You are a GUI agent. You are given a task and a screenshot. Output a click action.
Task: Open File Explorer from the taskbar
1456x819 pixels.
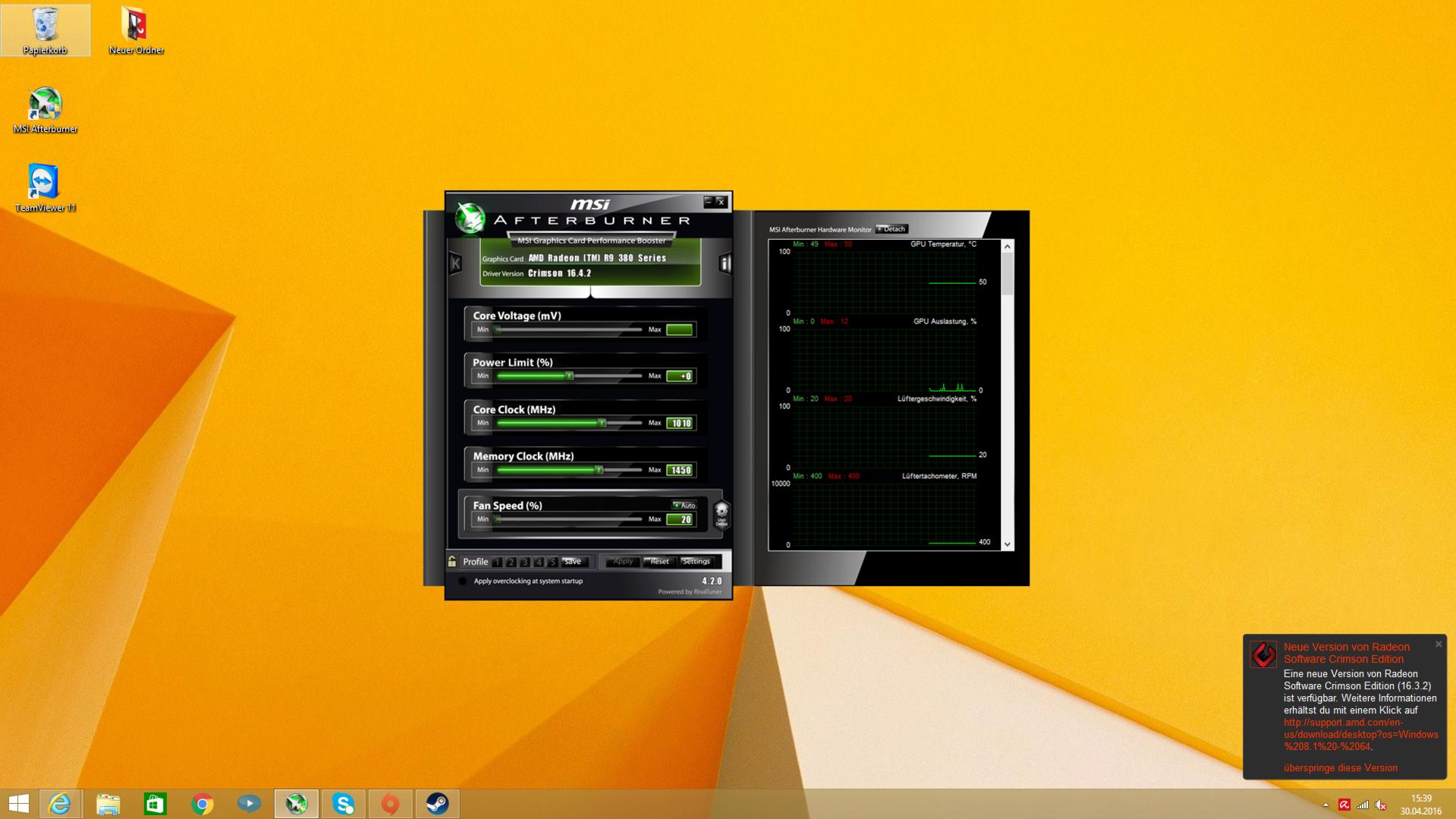[x=108, y=804]
